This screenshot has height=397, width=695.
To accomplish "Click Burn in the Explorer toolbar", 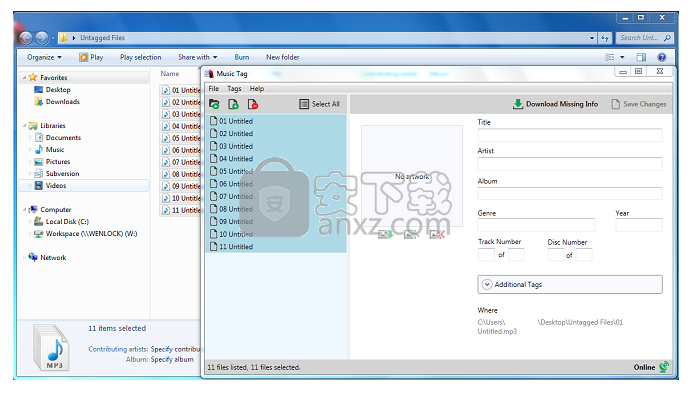I will (x=242, y=57).
